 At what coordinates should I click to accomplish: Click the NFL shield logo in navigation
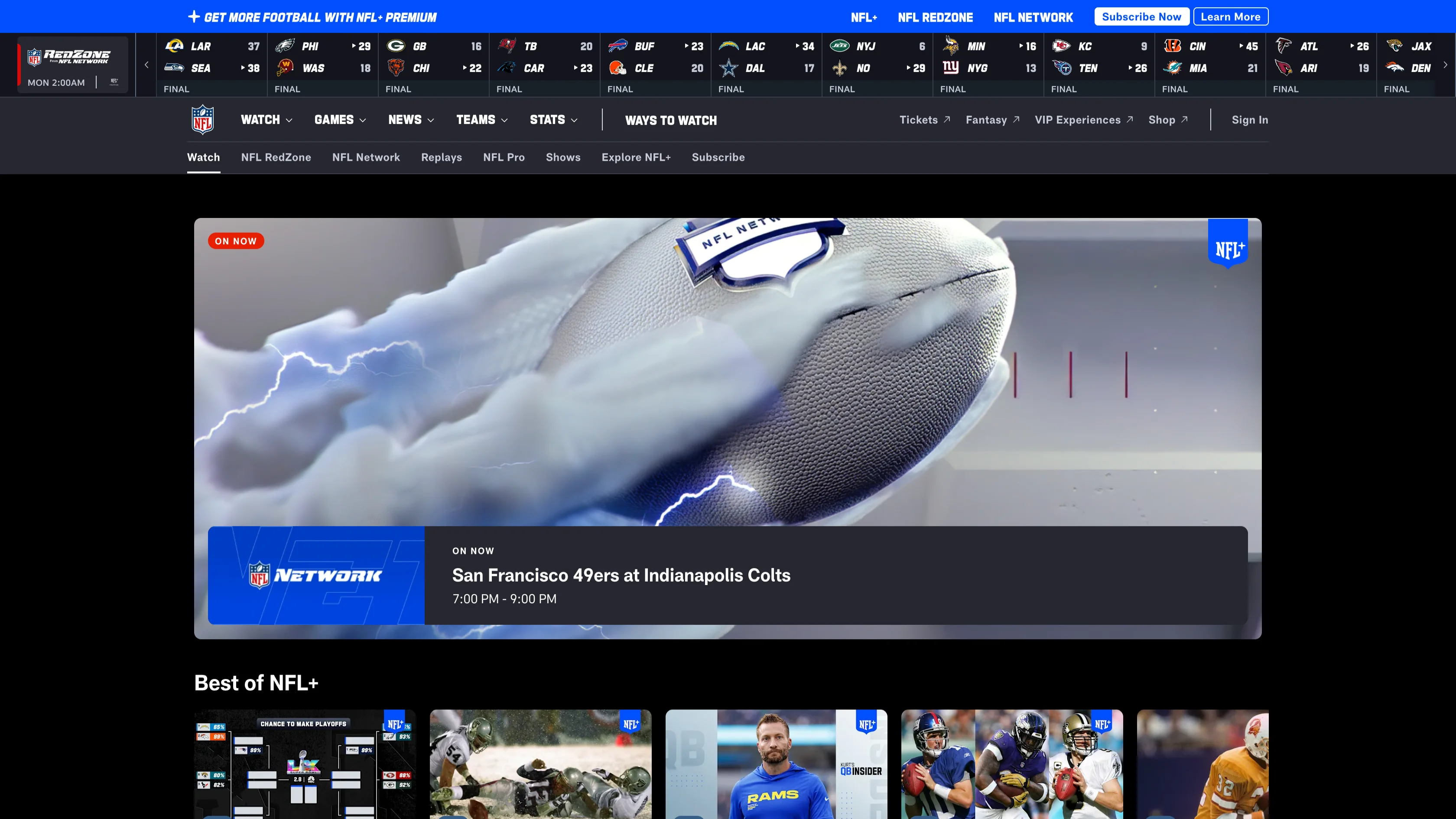pyautogui.click(x=202, y=119)
